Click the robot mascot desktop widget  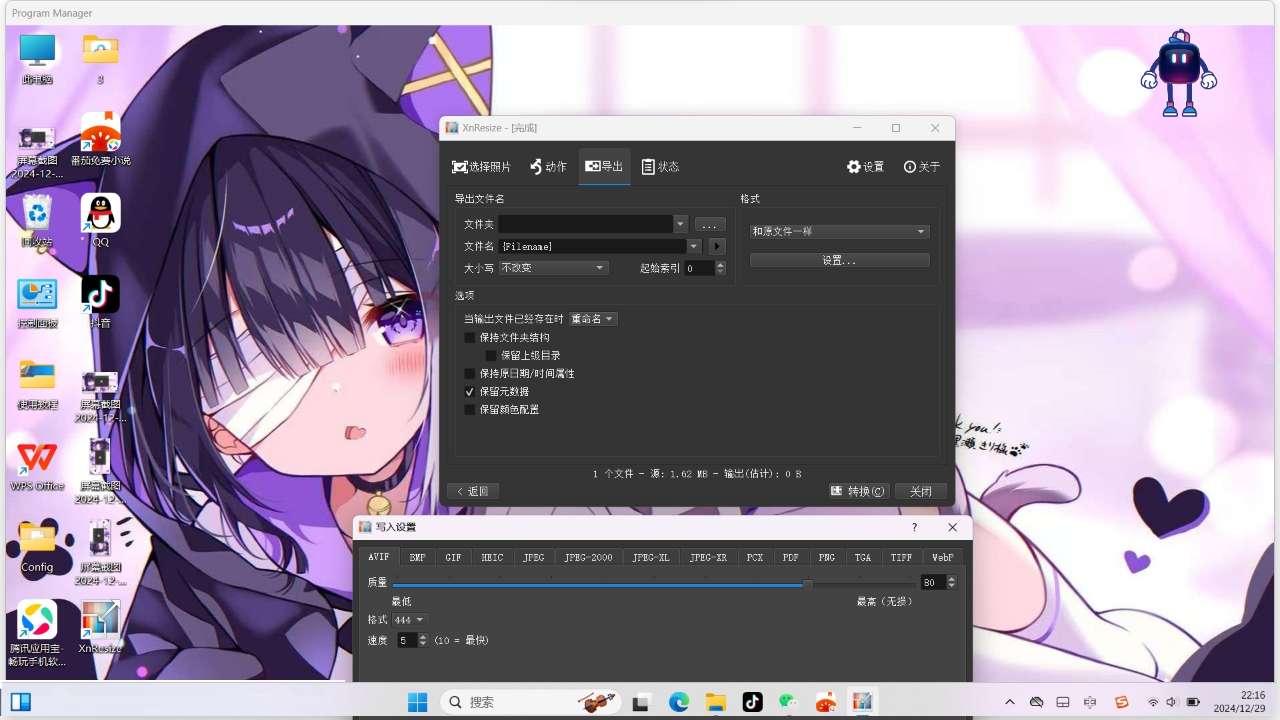click(x=1179, y=73)
